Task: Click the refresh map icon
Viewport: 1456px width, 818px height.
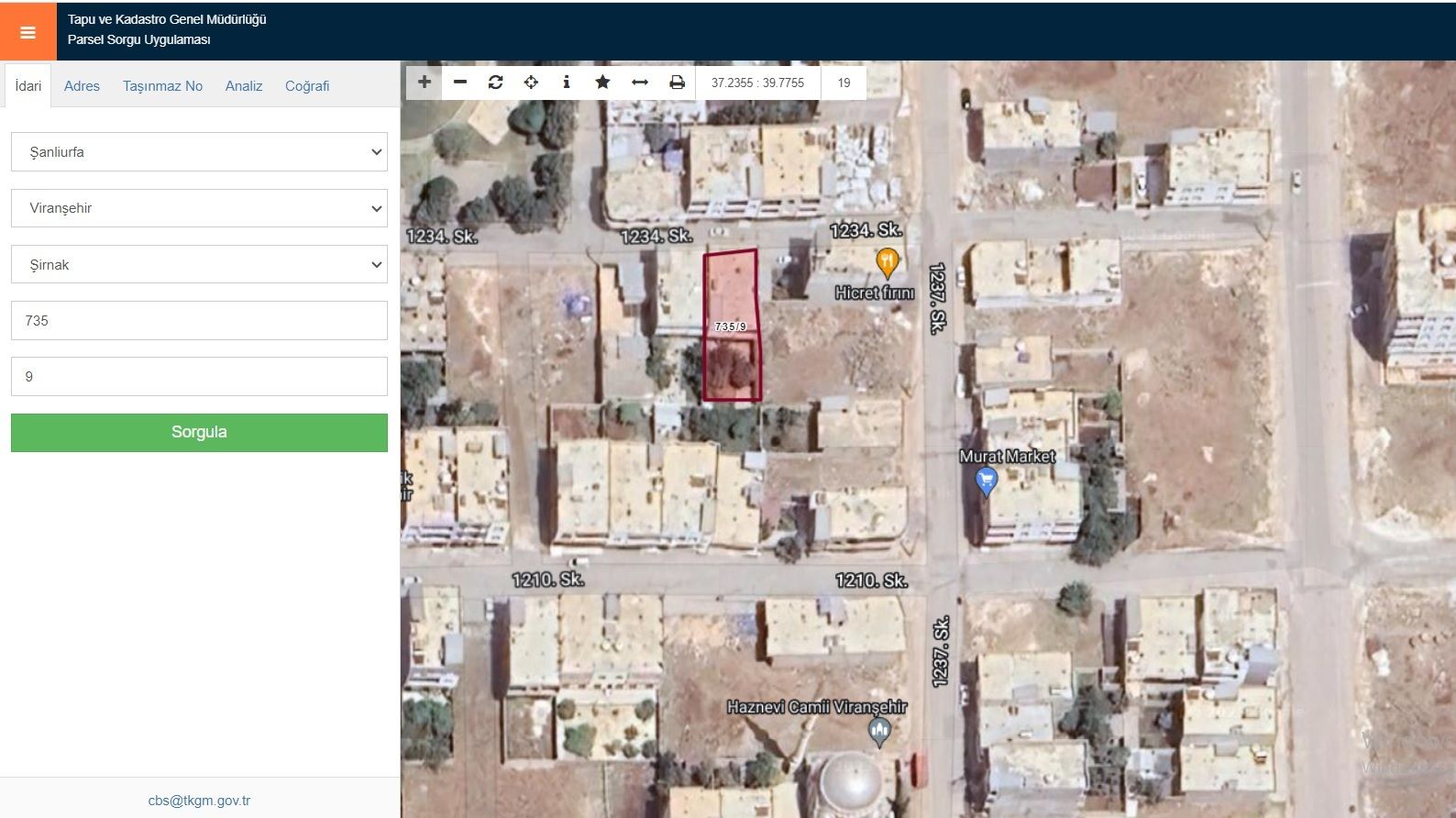Action: click(x=496, y=83)
